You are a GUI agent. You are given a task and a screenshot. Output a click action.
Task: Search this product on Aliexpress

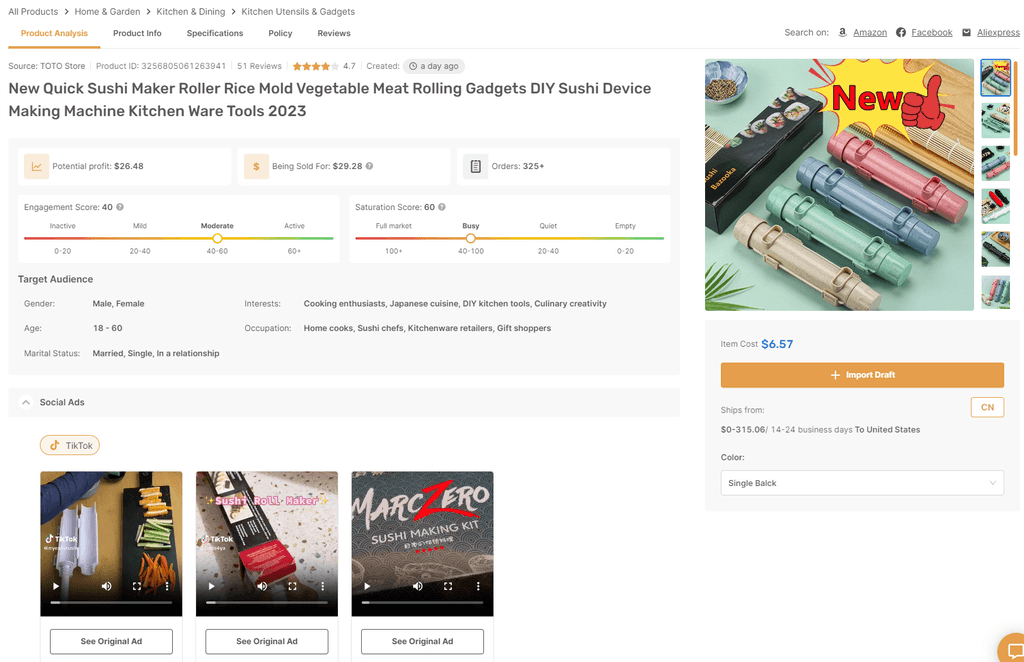pos(999,33)
